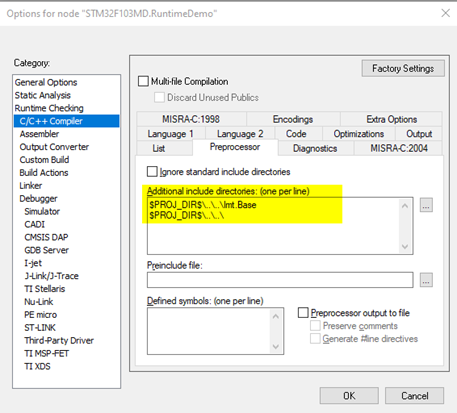Select Output Converter category
Screen dimensions: 457x413
[54, 147]
